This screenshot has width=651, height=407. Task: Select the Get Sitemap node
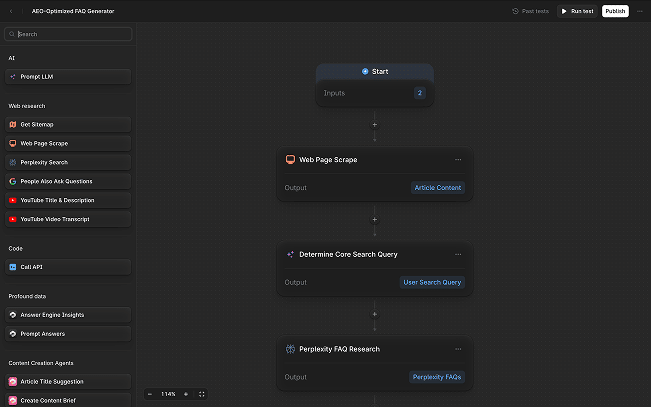coord(68,125)
